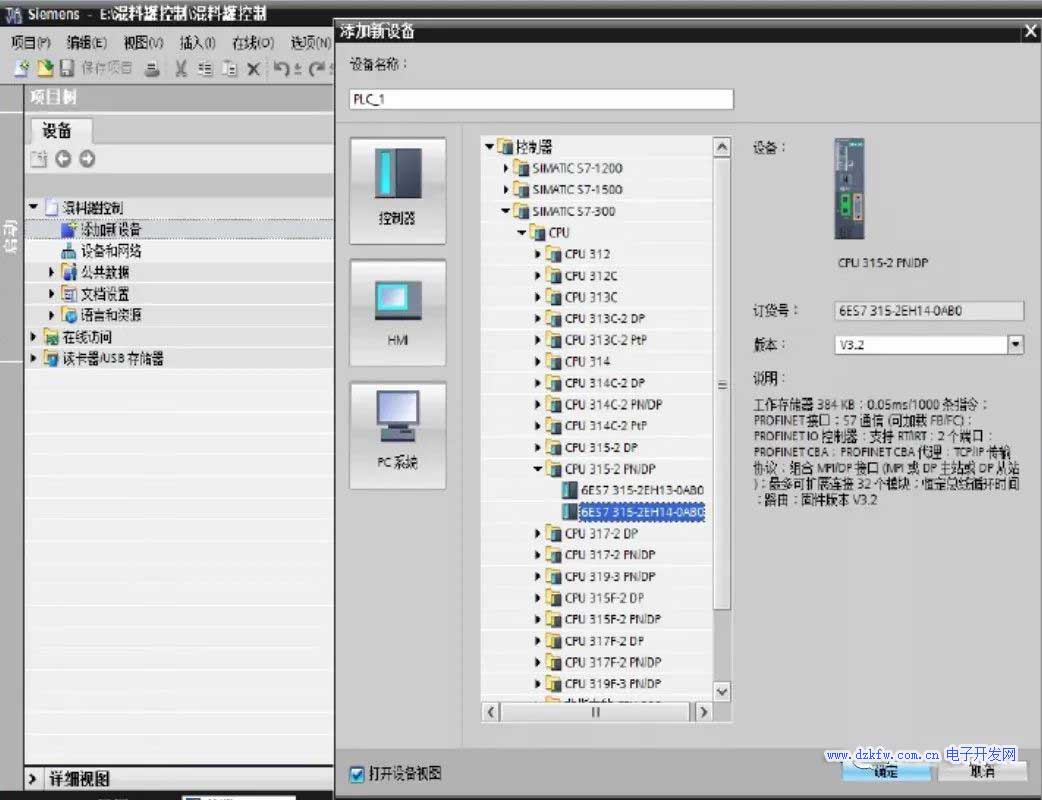
Task: Click the forward arrow in project tree
Action: 87,159
